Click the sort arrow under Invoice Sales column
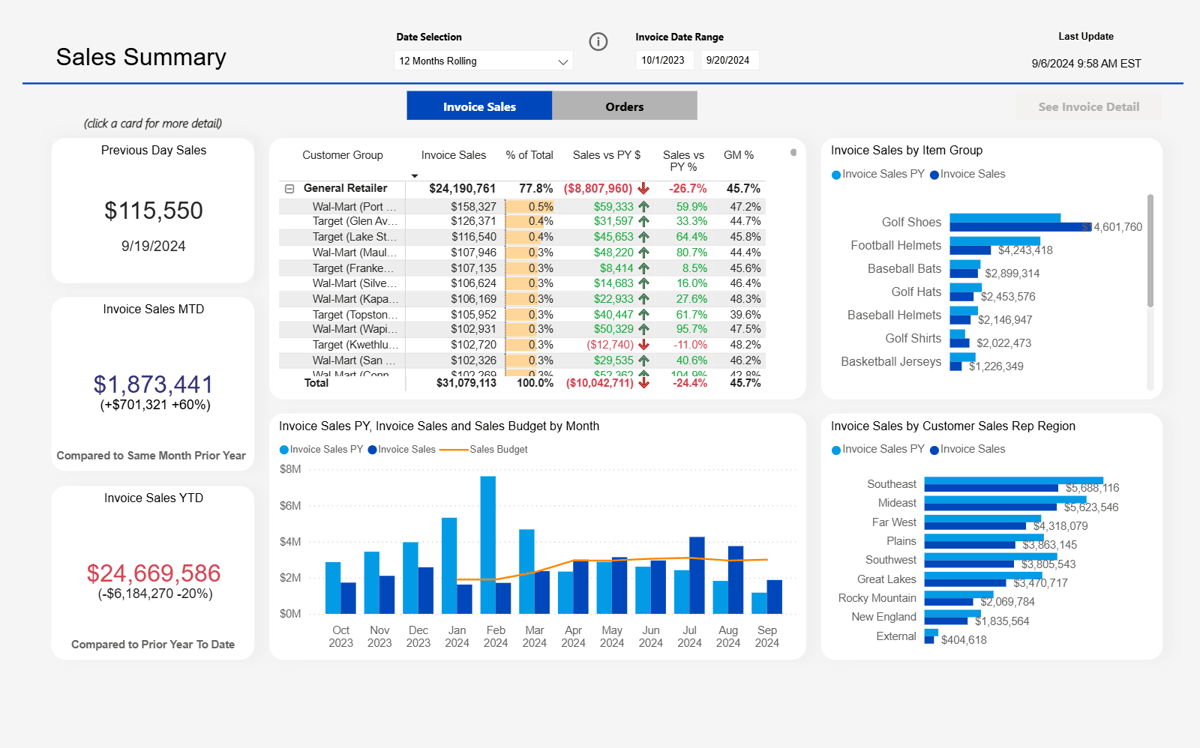The width and height of the screenshot is (1200, 748). tap(415, 176)
